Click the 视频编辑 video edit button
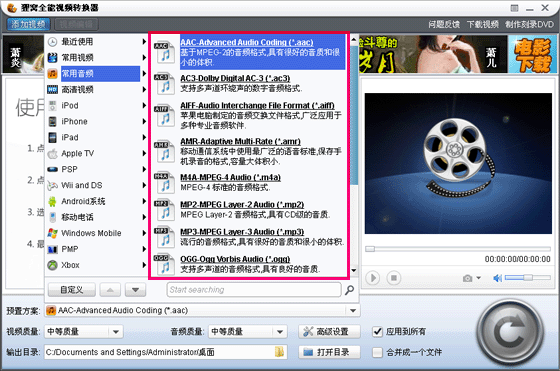The width and height of the screenshot is (560, 371). coord(76,24)
